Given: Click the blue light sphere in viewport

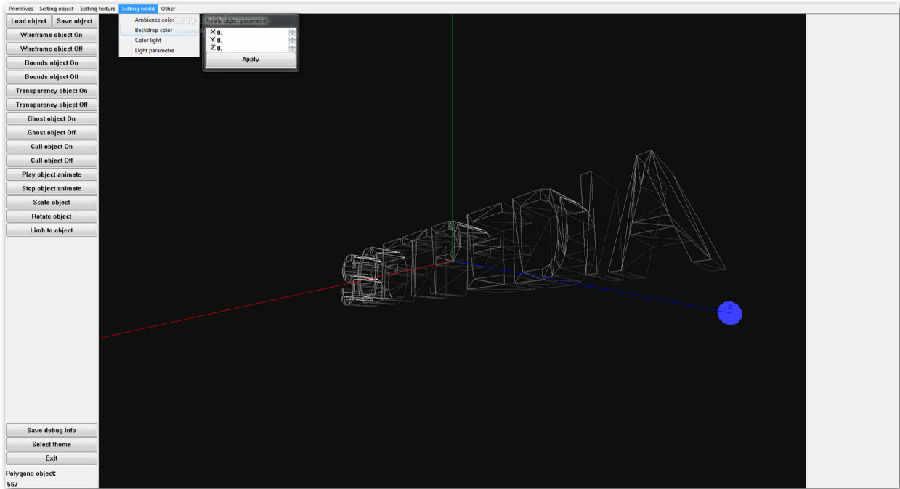Looking at the screenshot, I should pos(730,313).
